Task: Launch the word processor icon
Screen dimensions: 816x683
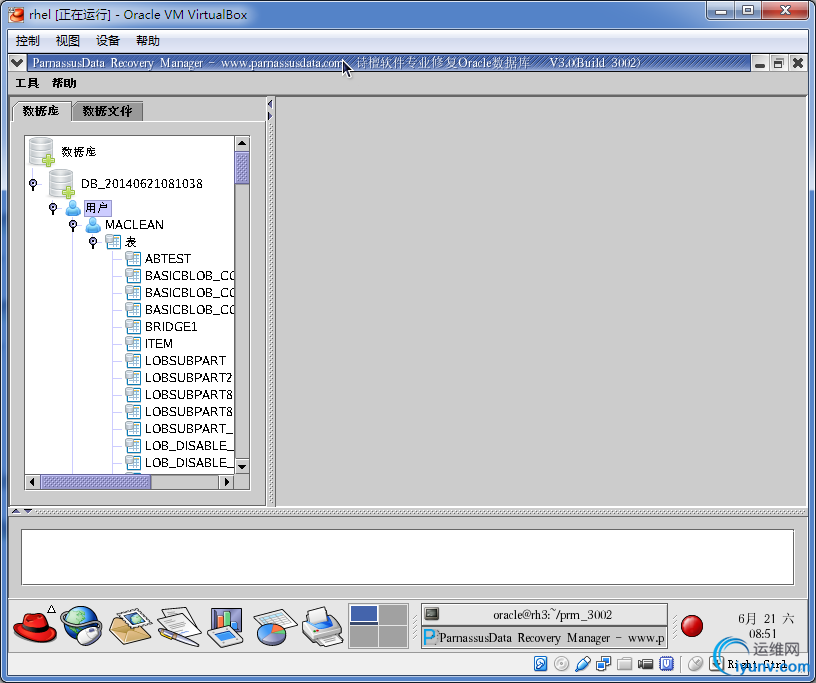Action: (x=178, y=626)
